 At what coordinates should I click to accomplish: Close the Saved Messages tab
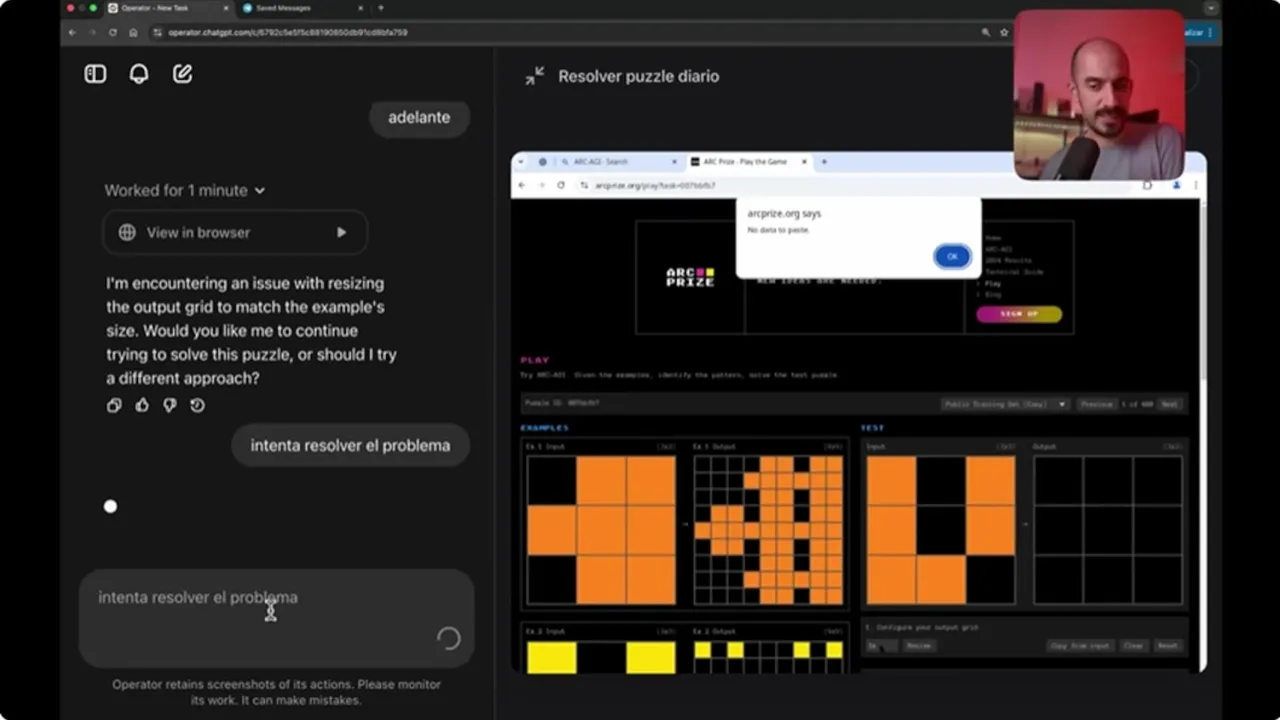pos(359,8)
